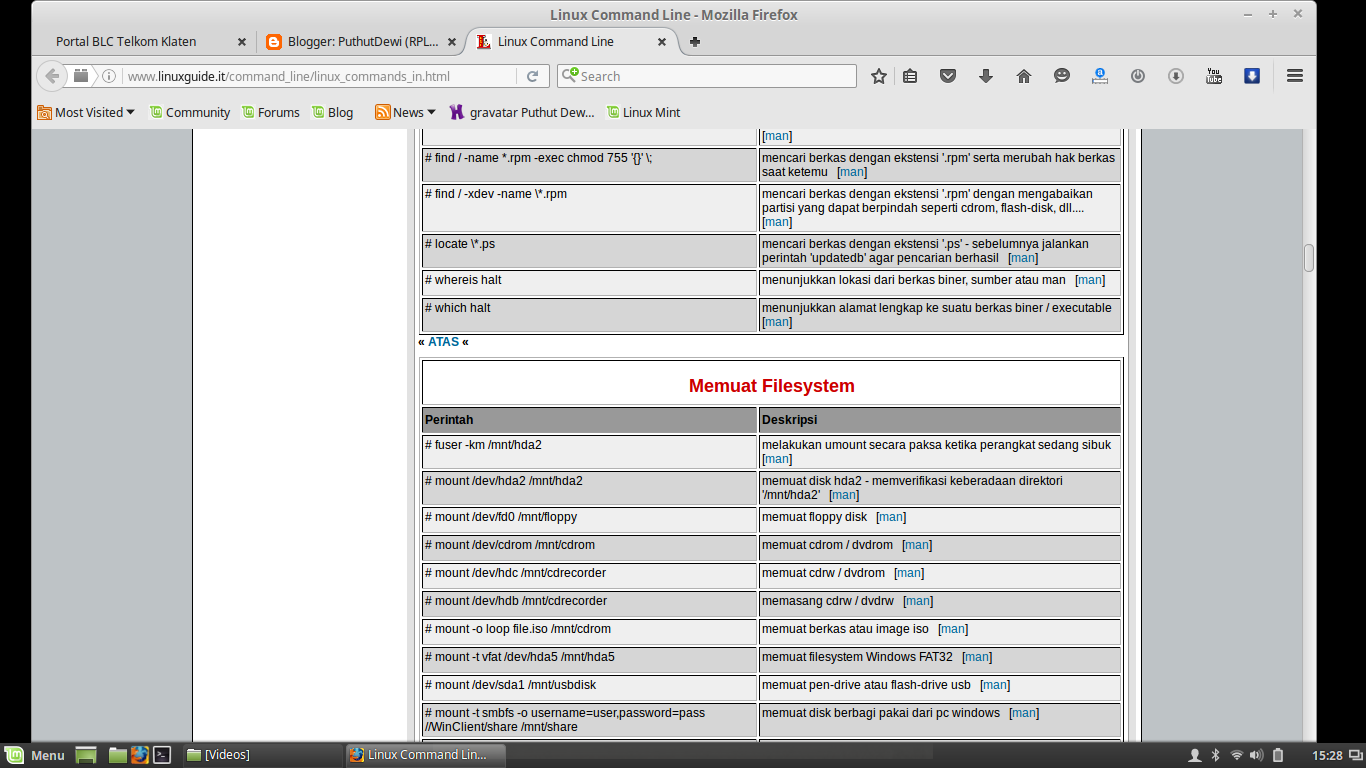
Task: Open the Bluetooth tray icon
Action: coord(1216,755)
